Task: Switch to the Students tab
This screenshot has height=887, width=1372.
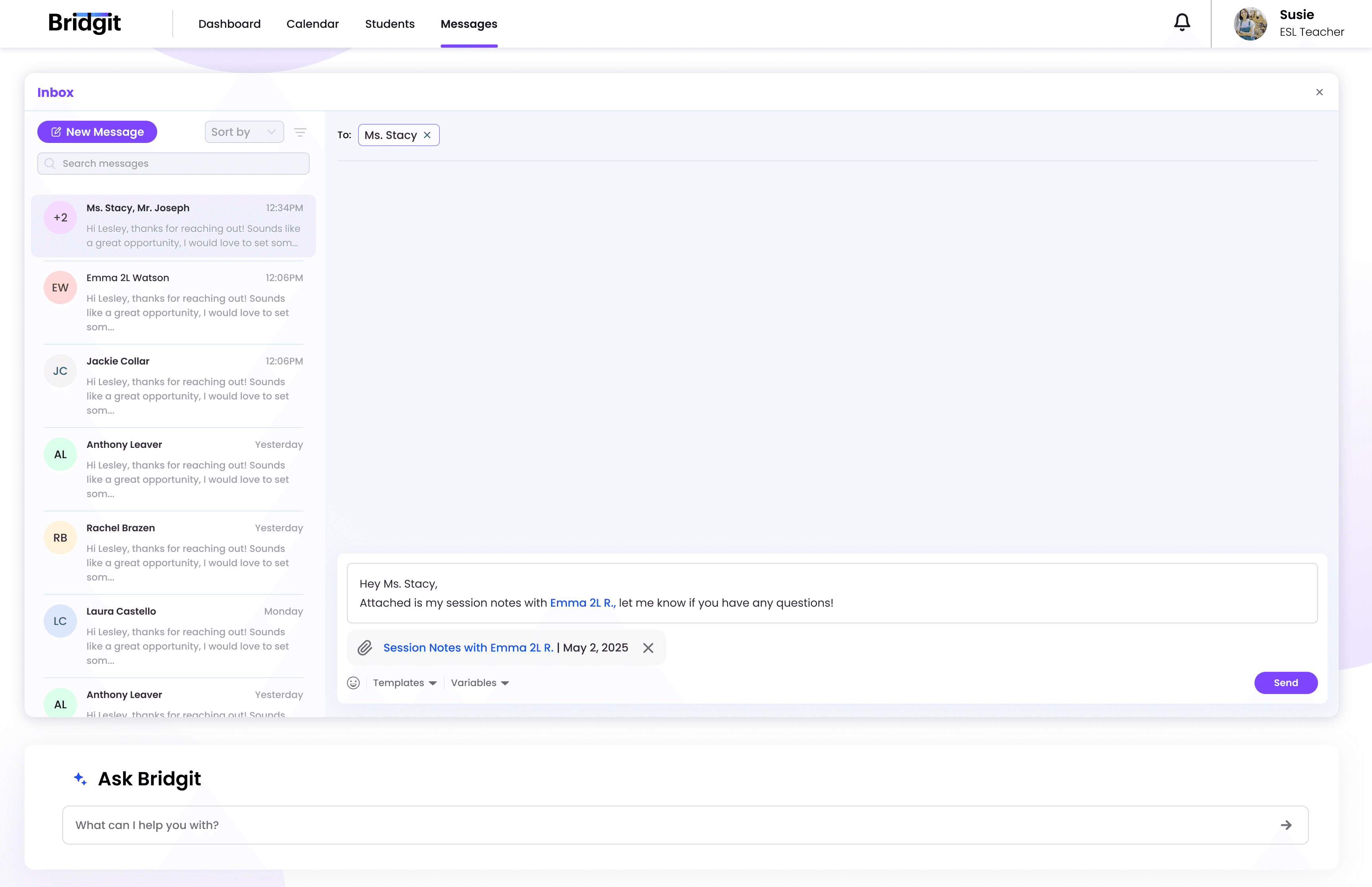Action: coord(390,23)
